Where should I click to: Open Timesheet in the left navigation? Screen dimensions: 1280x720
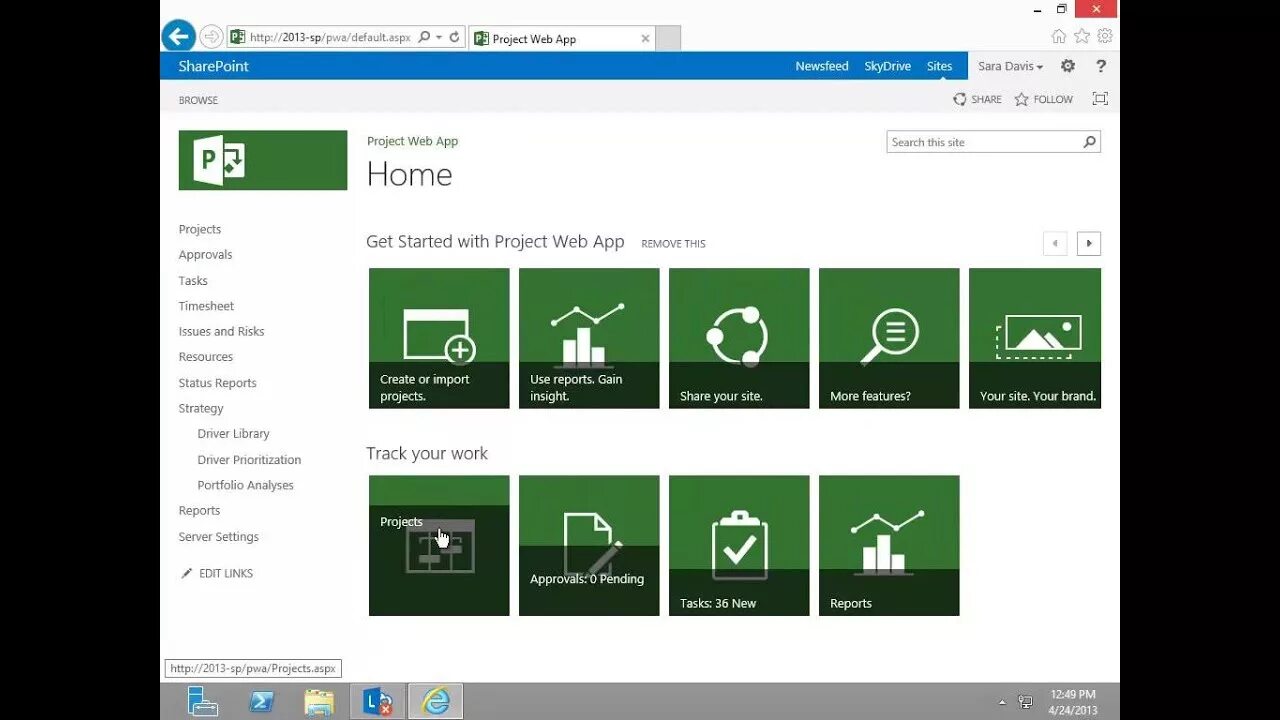coord(206,306)
